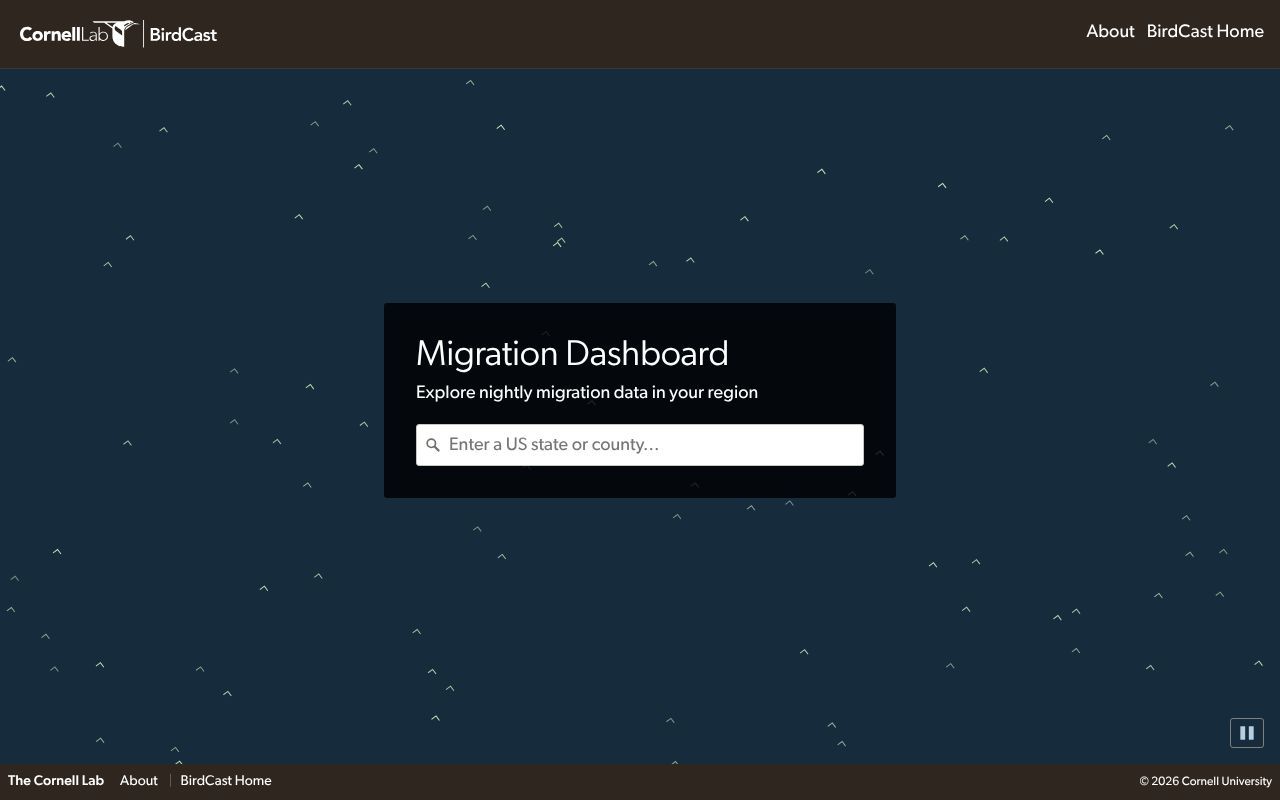Click the Cornell Lab logo in header
This screenshot has width=1280, height=800.
[x=78, y=33]
